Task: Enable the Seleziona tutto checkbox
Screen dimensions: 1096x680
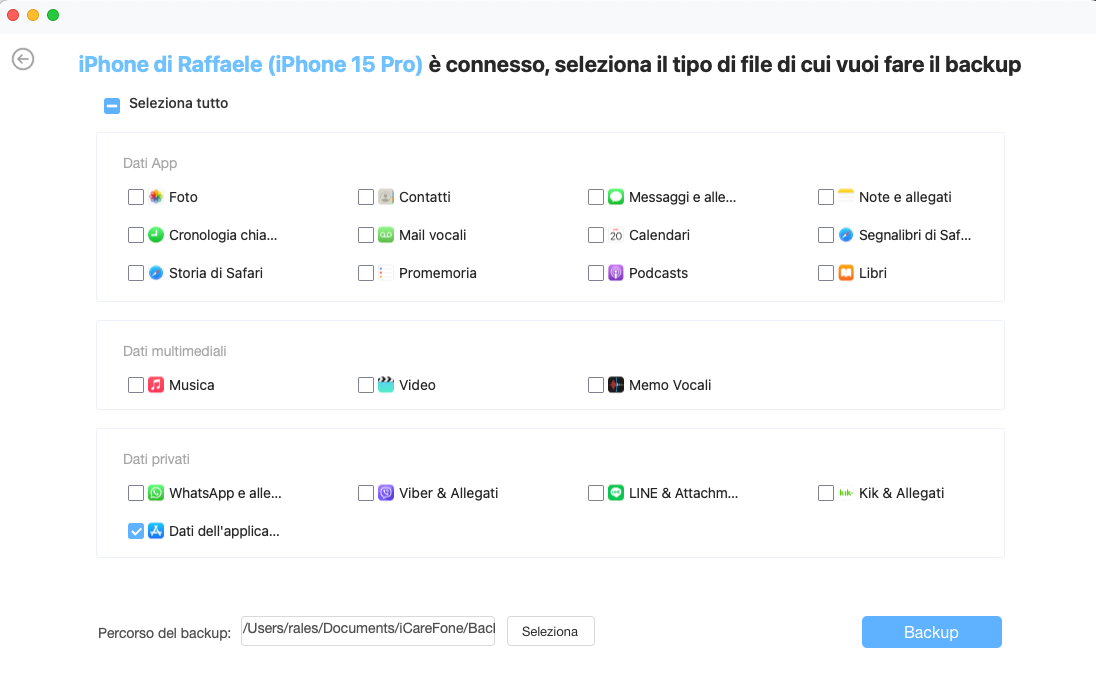Action: tap(112, 104)
